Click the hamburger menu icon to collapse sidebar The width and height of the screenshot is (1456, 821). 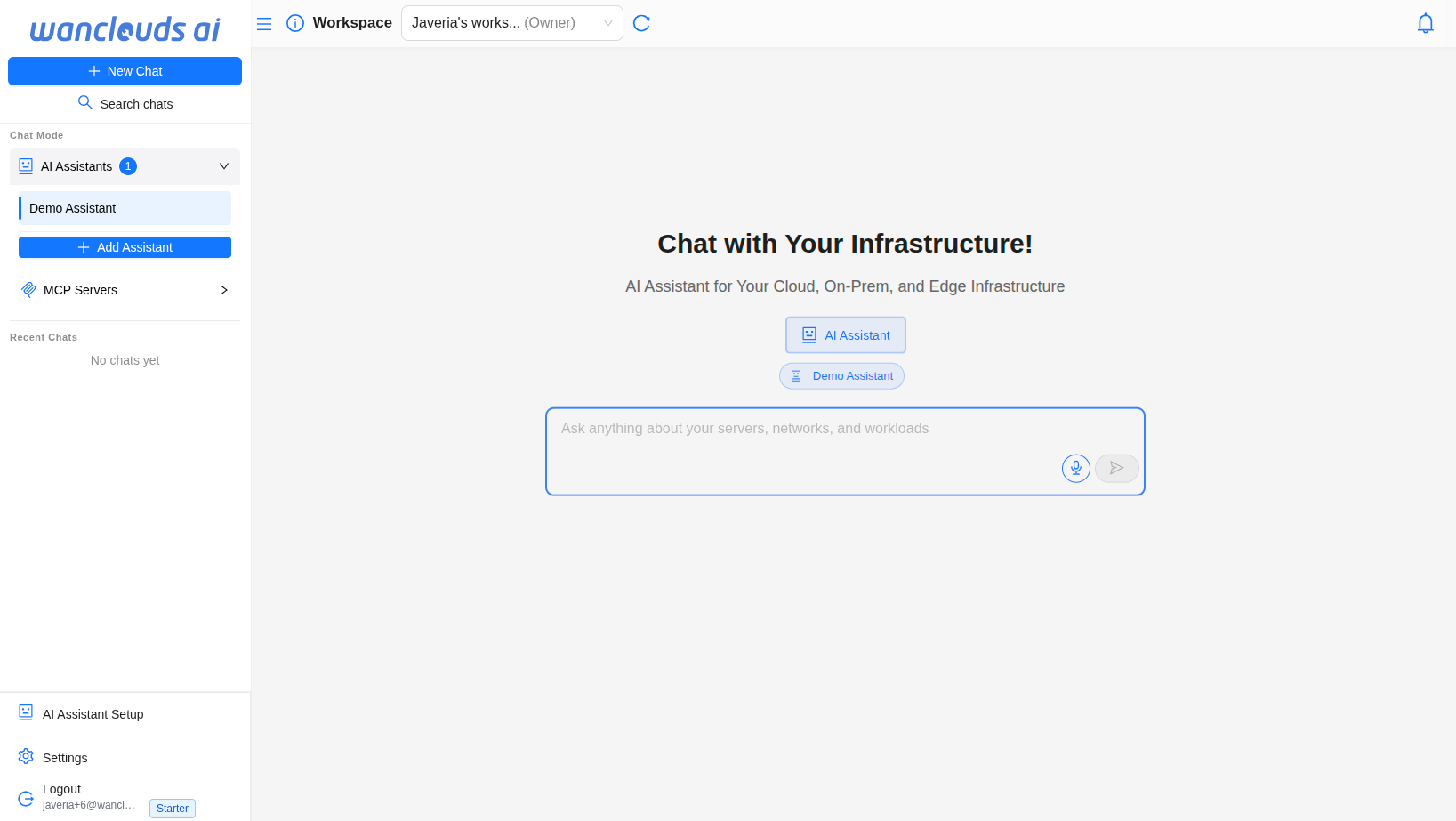pyautogui.click(x=264, y=24)
